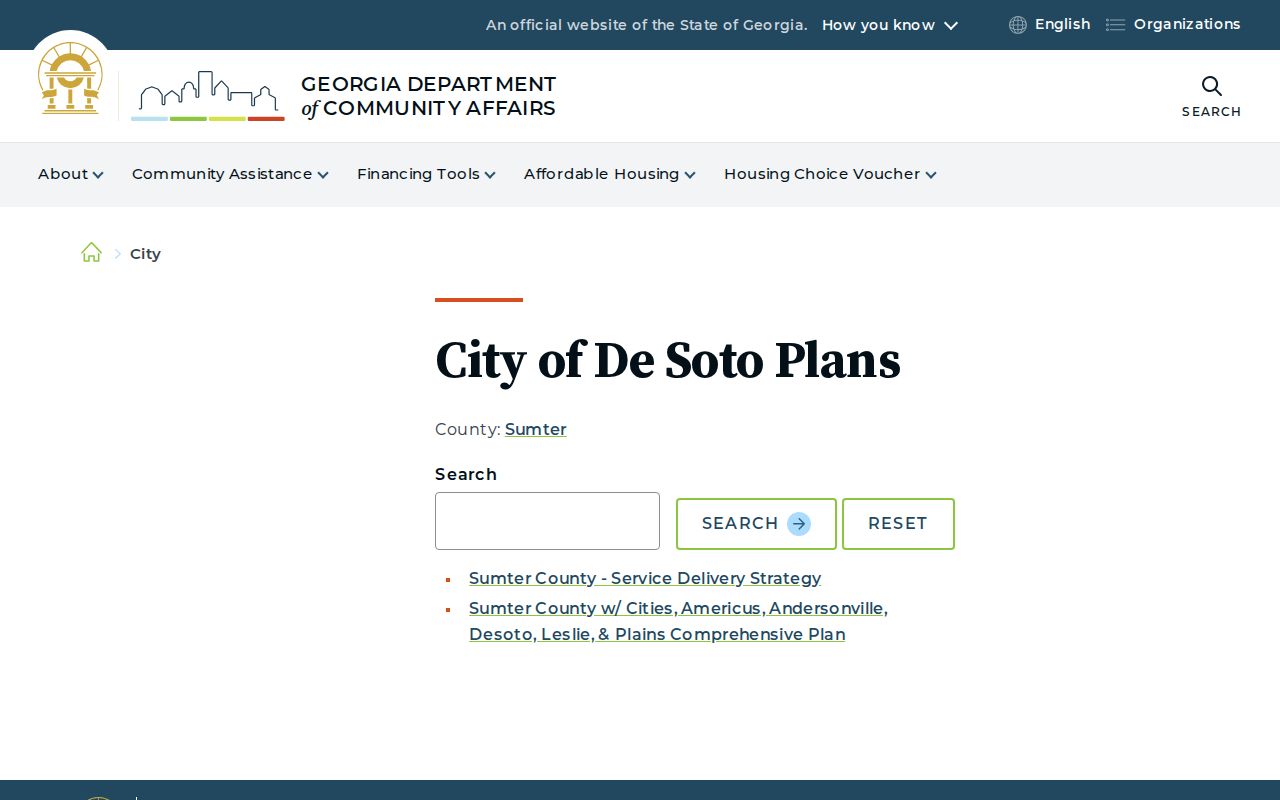Click Georgia Department of Community Affairs title
This screenshot has height=800, width=1280.
coord(428,96)
